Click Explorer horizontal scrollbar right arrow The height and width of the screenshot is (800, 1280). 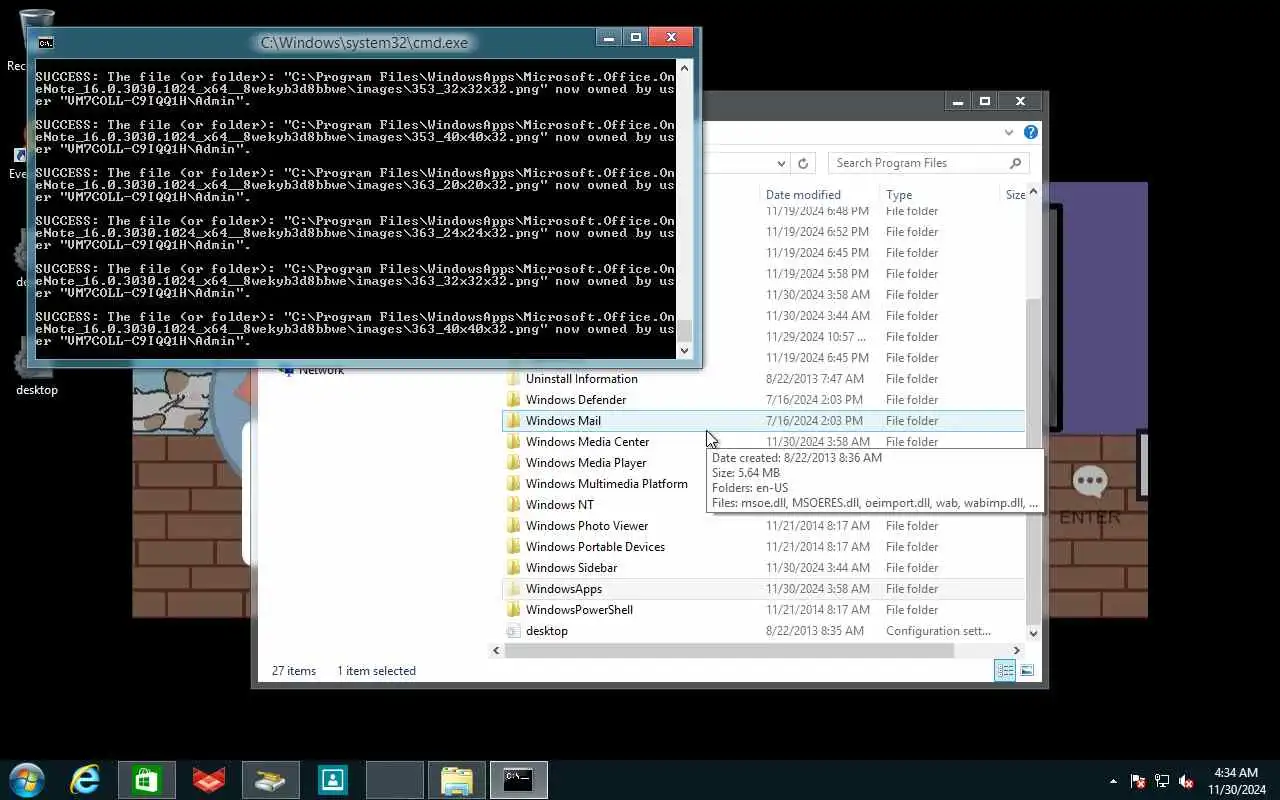1017,650
